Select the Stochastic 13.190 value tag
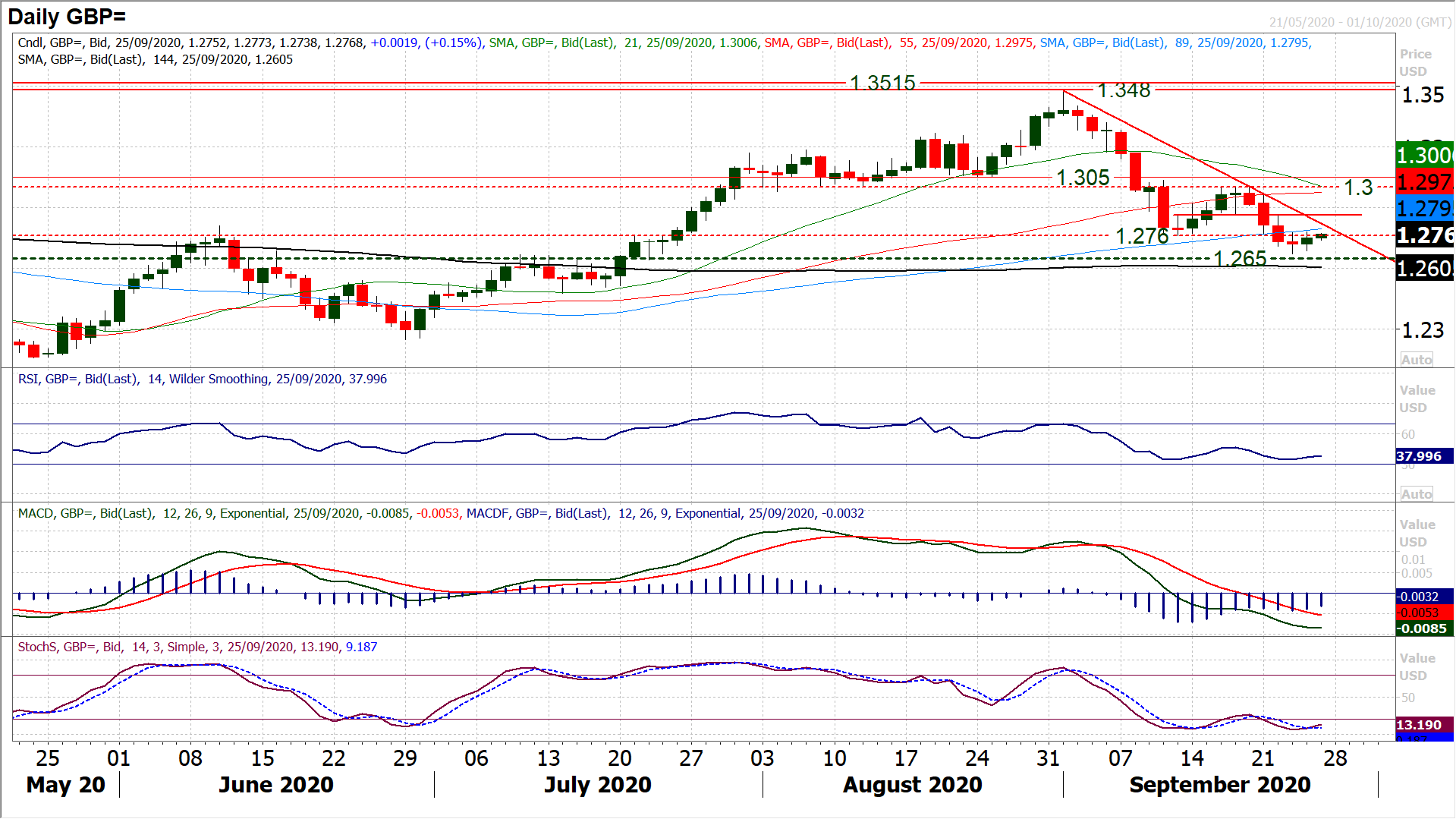The height and width of the screenshot is (819, 1456). click(1418, 725)
